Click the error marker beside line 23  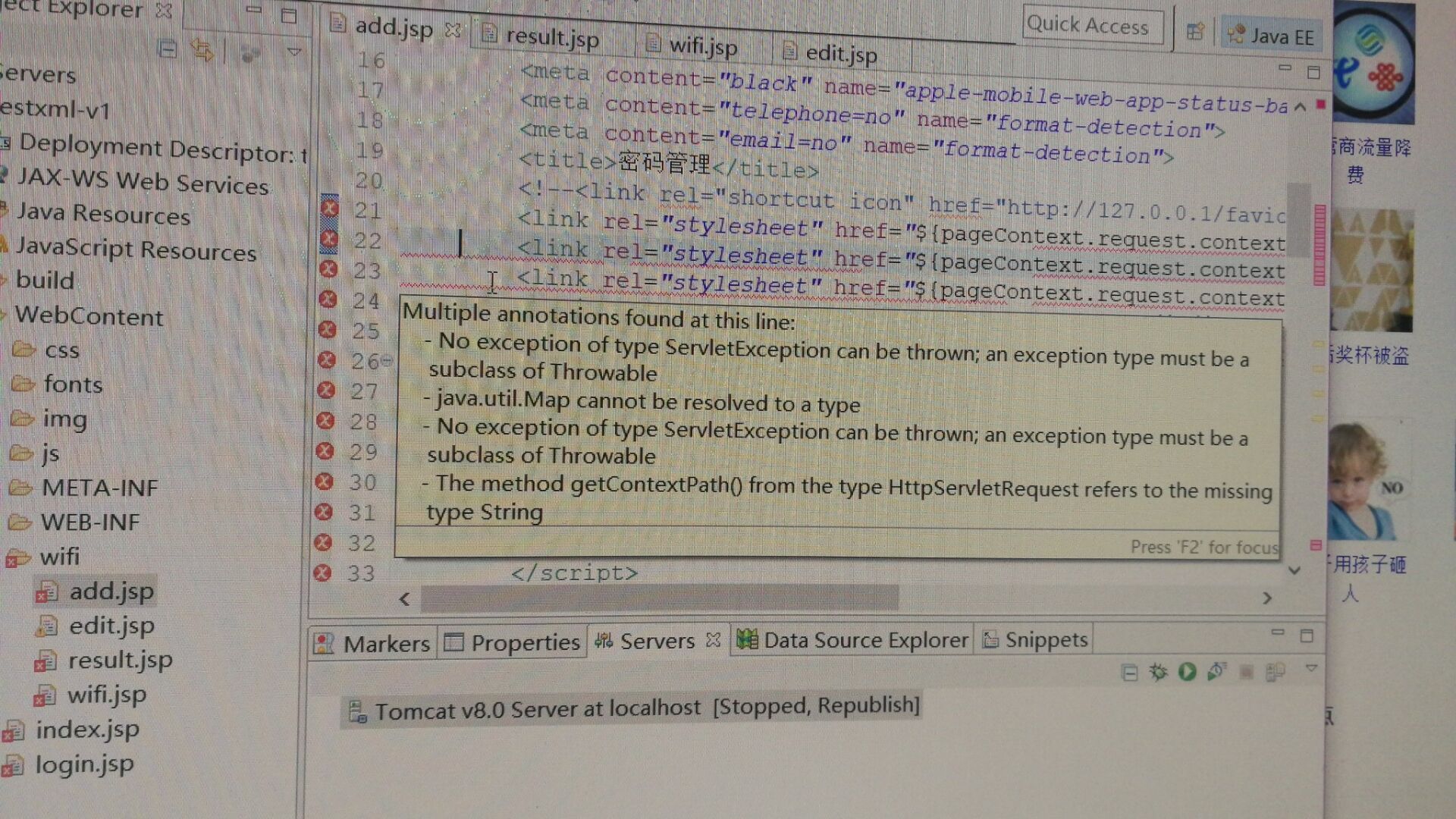[329, 270]
